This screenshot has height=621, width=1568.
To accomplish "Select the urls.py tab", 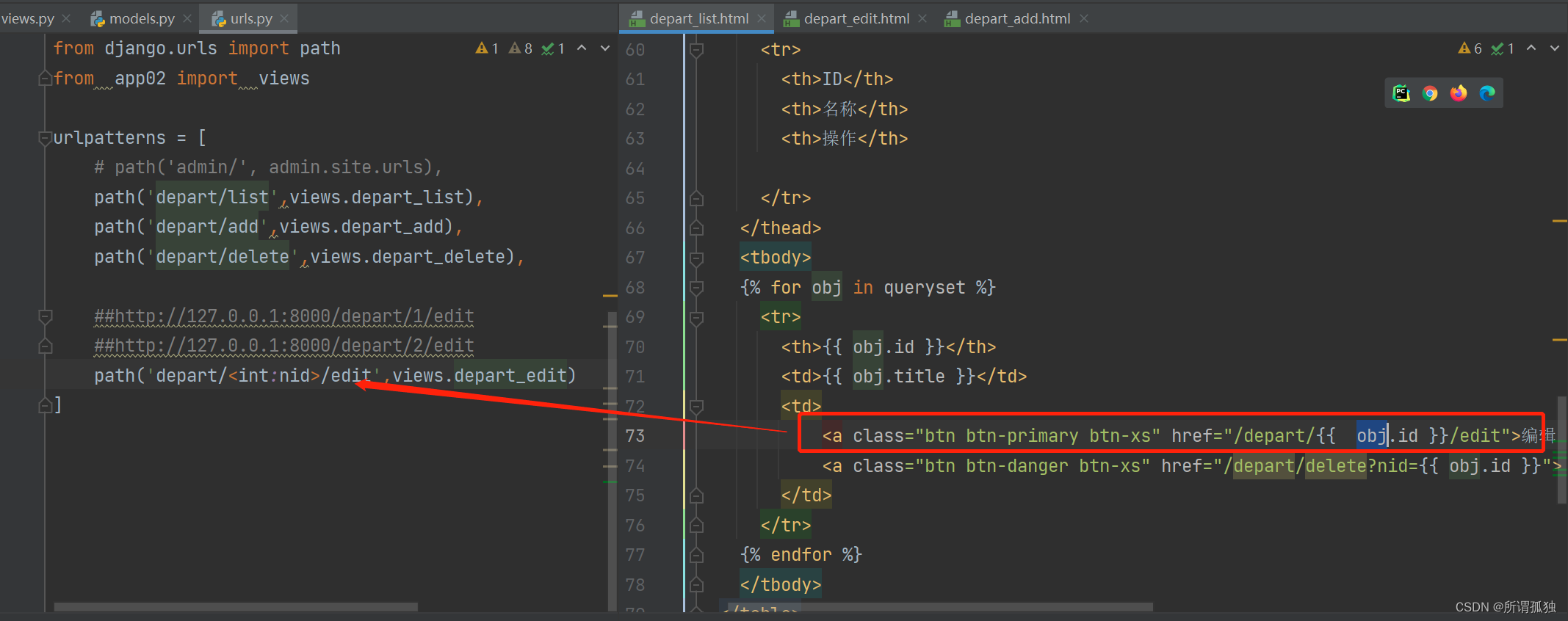I will point(251,18).
